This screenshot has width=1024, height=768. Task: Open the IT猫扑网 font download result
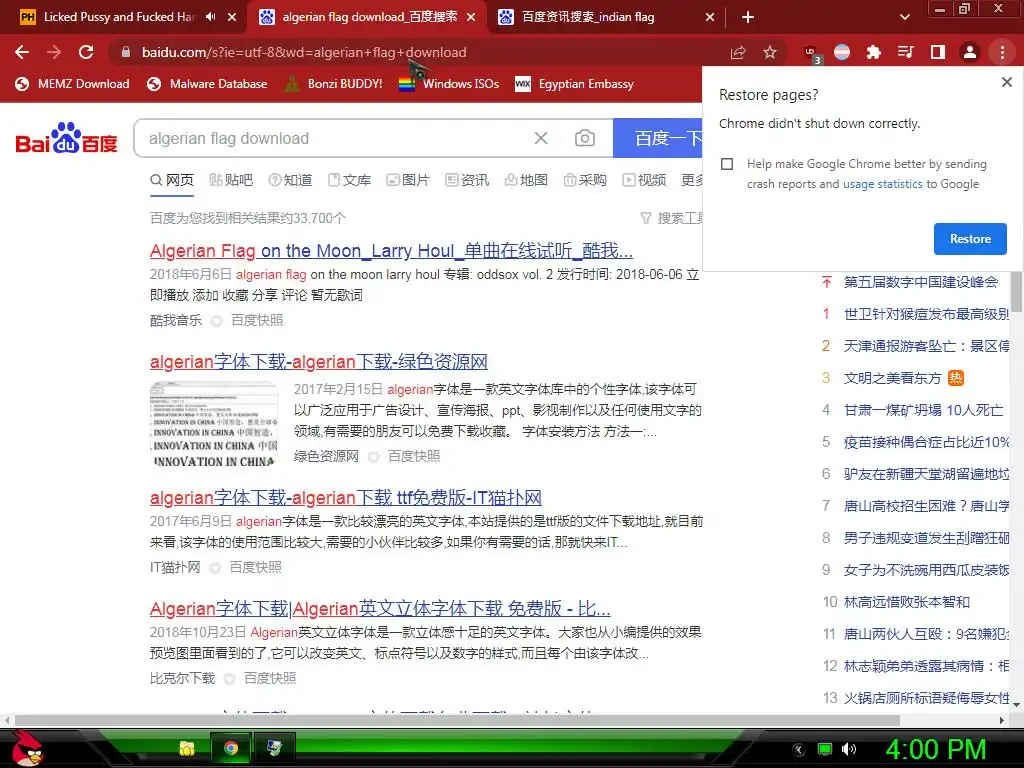(x=345, y=498)
